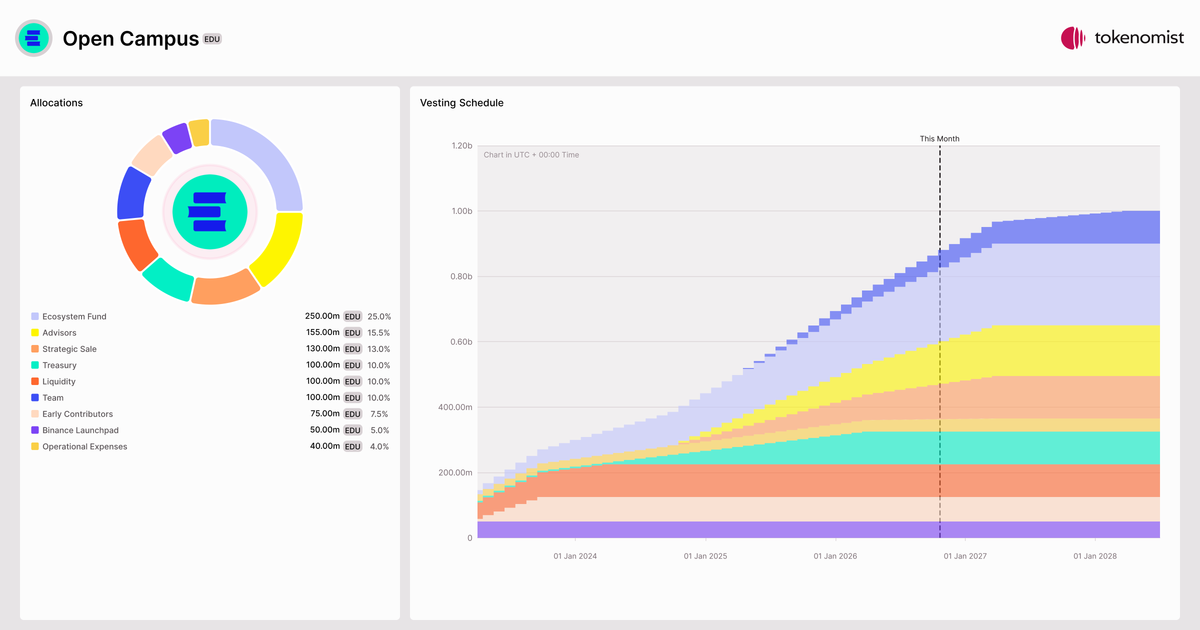Click the teal Treasury donut segment
This screenshot has width=1200, height=630.
tap(166, 281)
